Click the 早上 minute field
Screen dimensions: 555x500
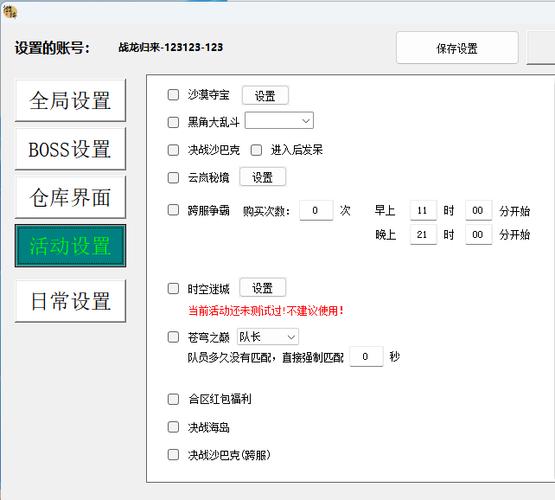pos(478,211)
